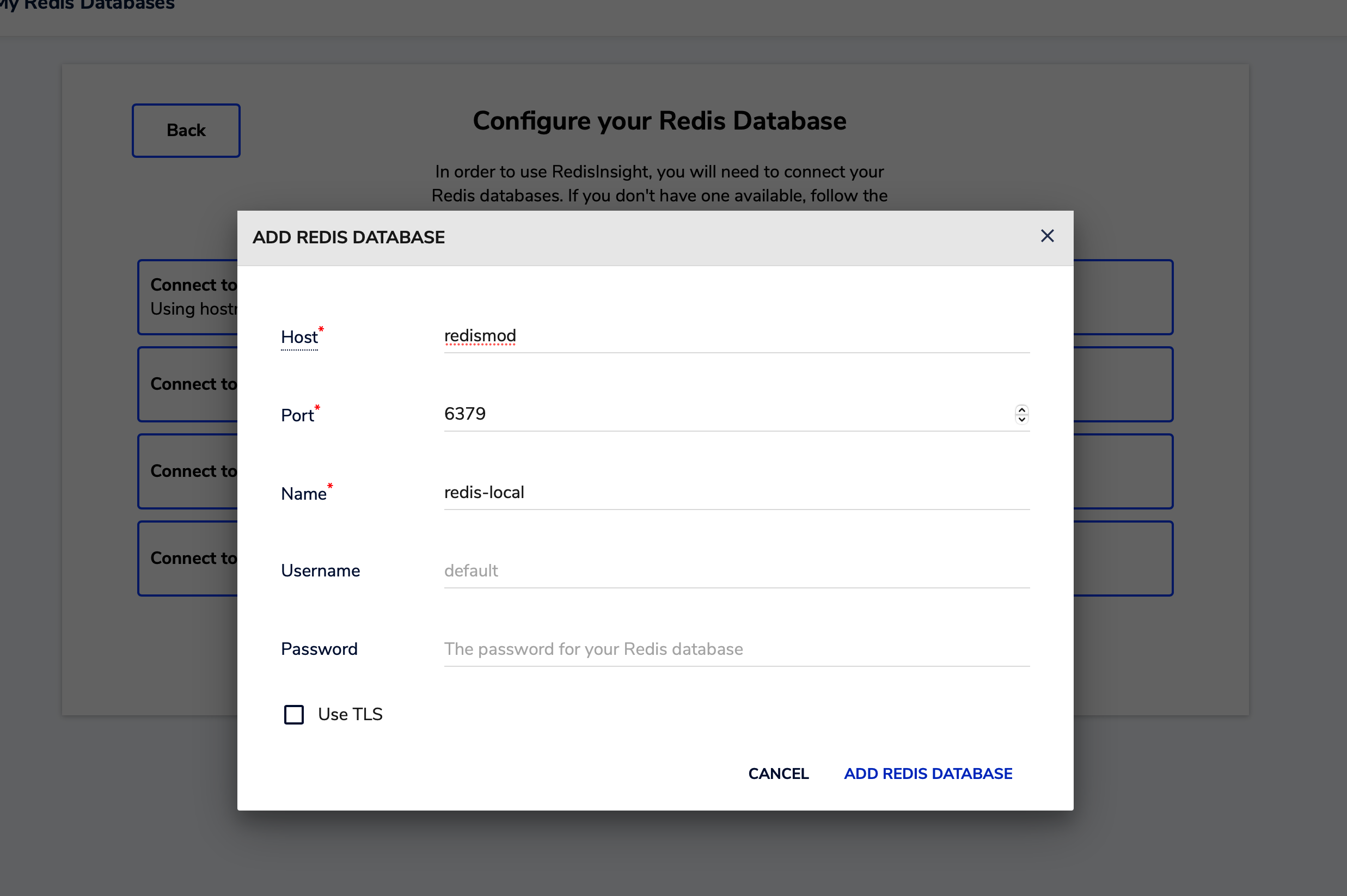Viewport: 1347px width, 896px height.
Task: Close the Add Redis Database dialog
Action: click(1046, 236)
